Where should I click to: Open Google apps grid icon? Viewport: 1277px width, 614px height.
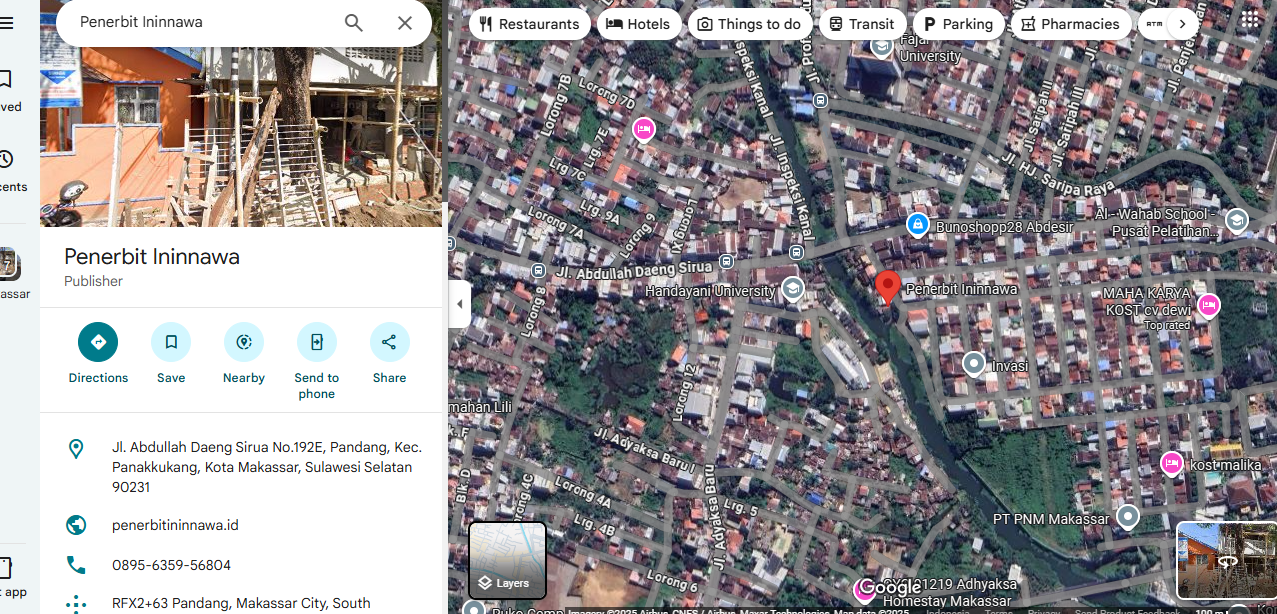(1250, 20)
